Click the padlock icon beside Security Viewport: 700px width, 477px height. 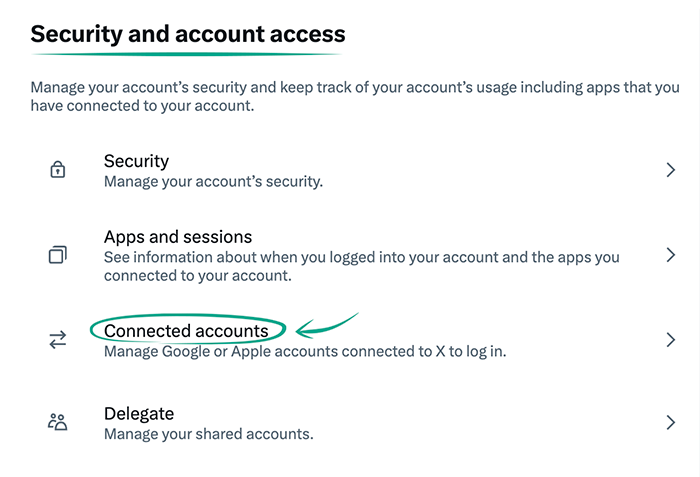coord(57,171)
